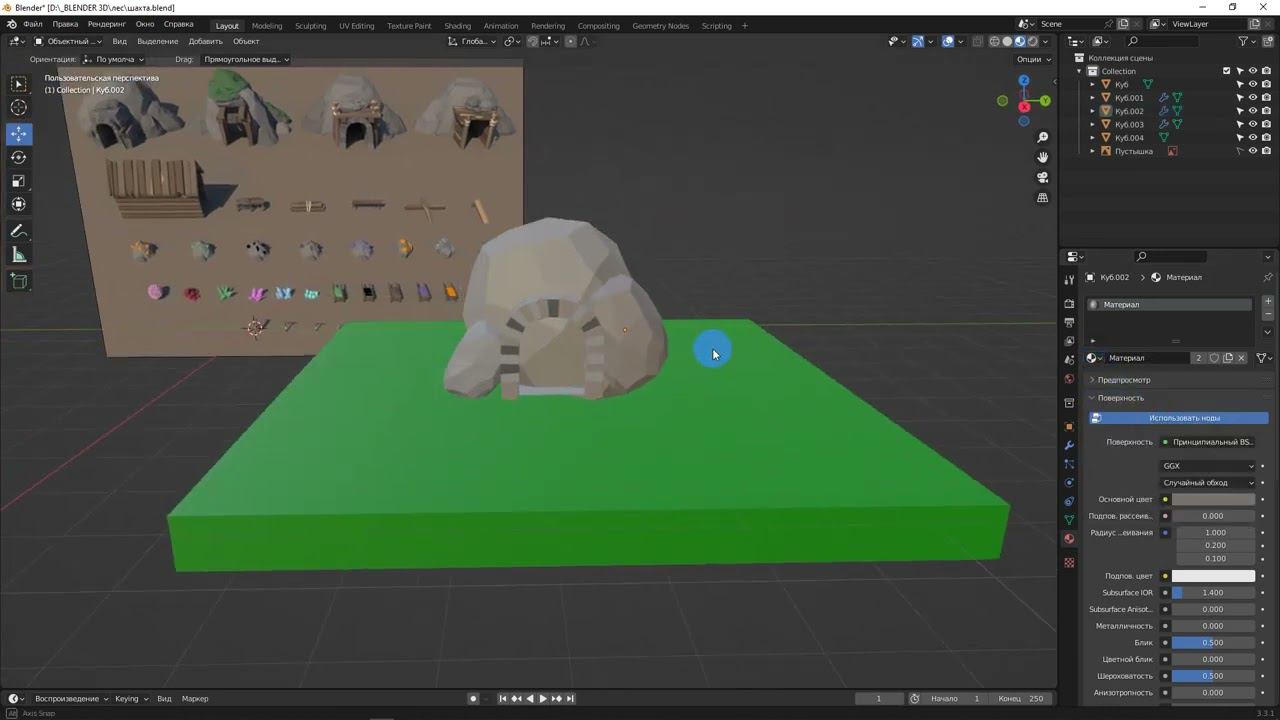Open the Modifiers wrench properties tab

coord(1069,445)
